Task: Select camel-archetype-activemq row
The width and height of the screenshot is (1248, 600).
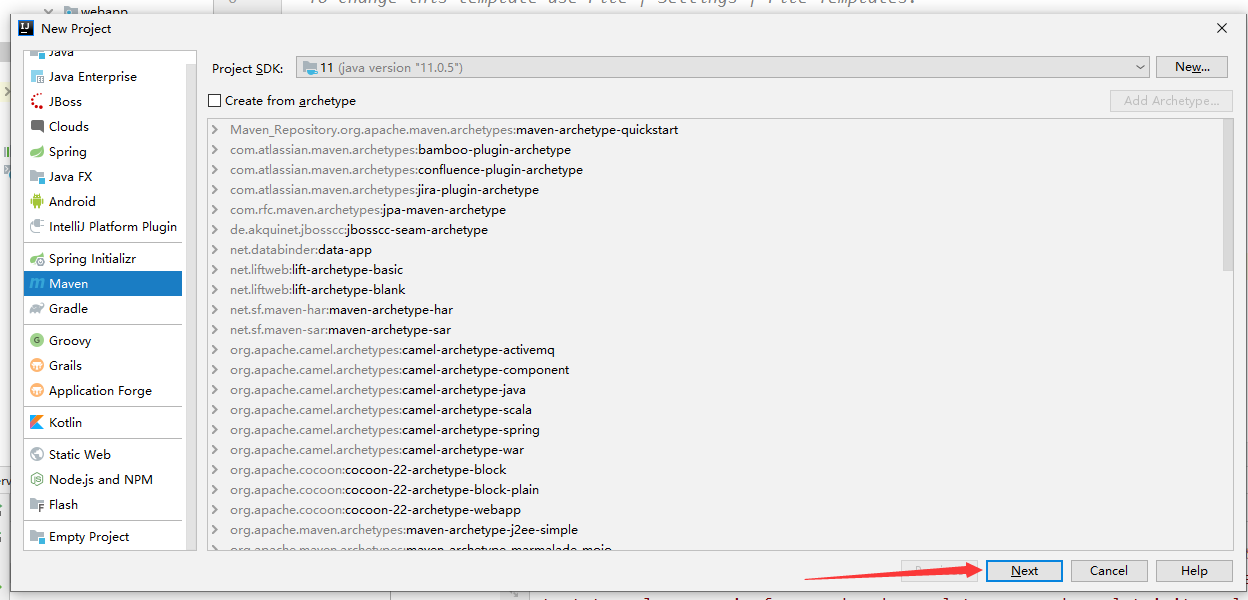Action: point(715,350)
